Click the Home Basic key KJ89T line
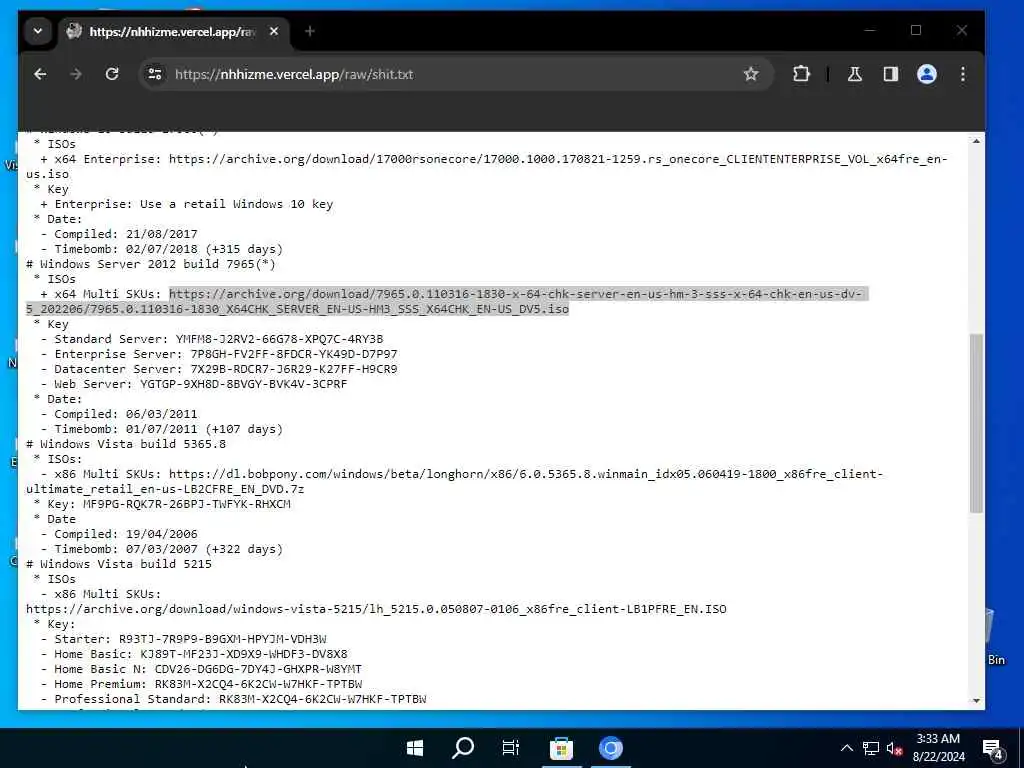 coord(194,654)
